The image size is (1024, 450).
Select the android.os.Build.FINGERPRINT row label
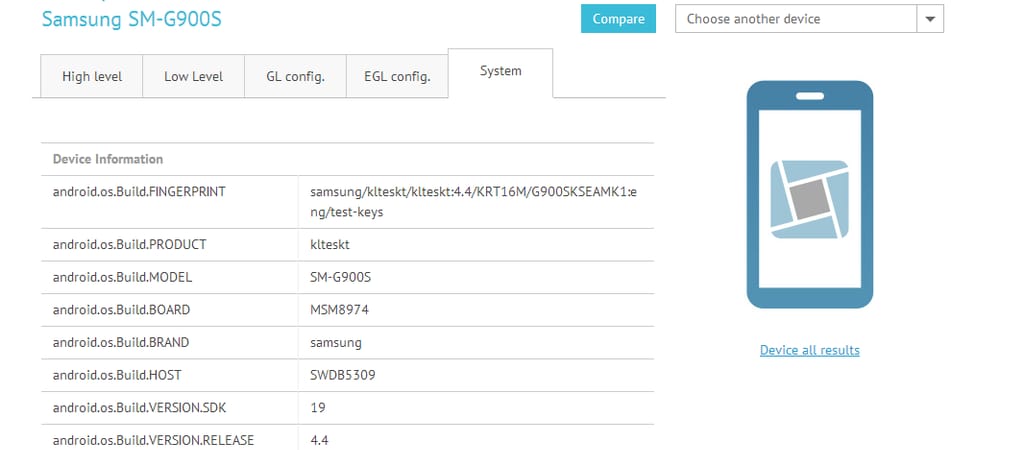coord(139,191)
